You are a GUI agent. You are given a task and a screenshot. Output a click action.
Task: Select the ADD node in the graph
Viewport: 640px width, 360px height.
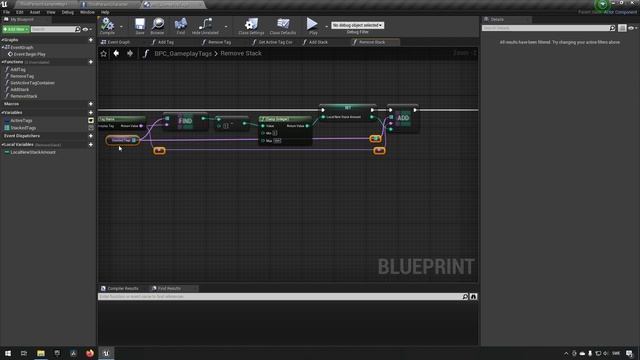tap(403, 118)
